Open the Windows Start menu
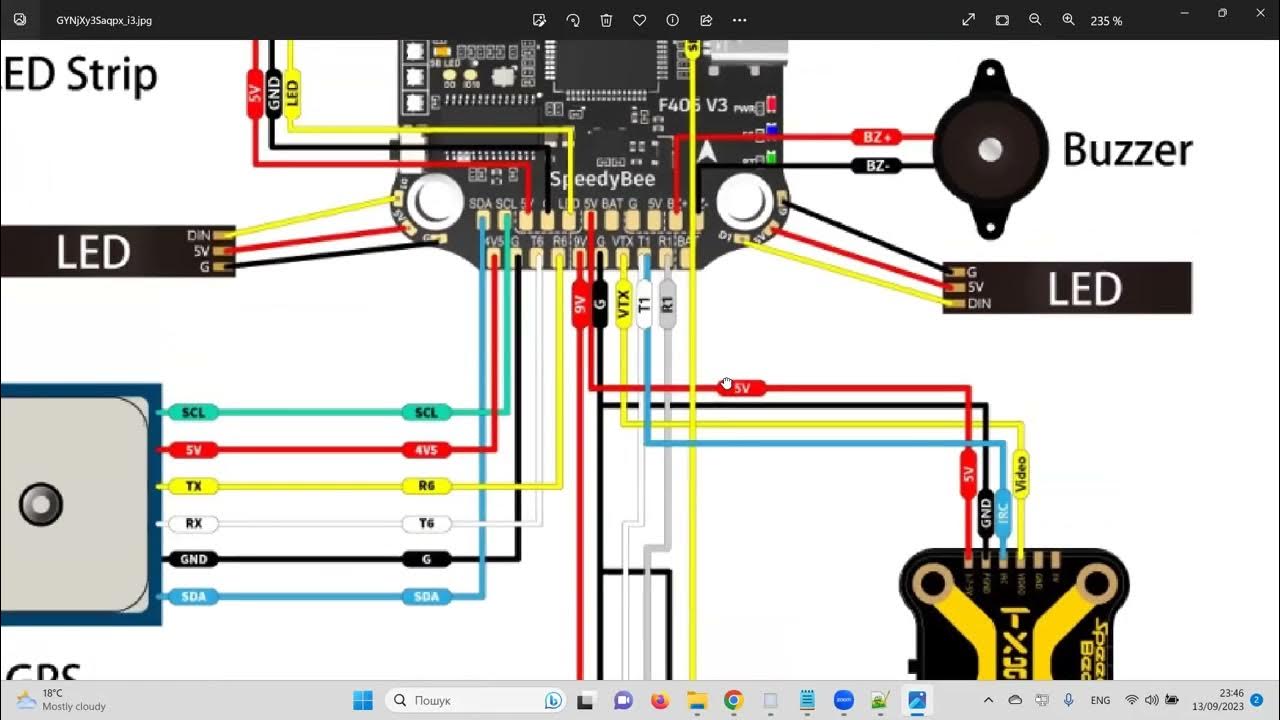Viewport: 1280px width, 720px height. 363,700
